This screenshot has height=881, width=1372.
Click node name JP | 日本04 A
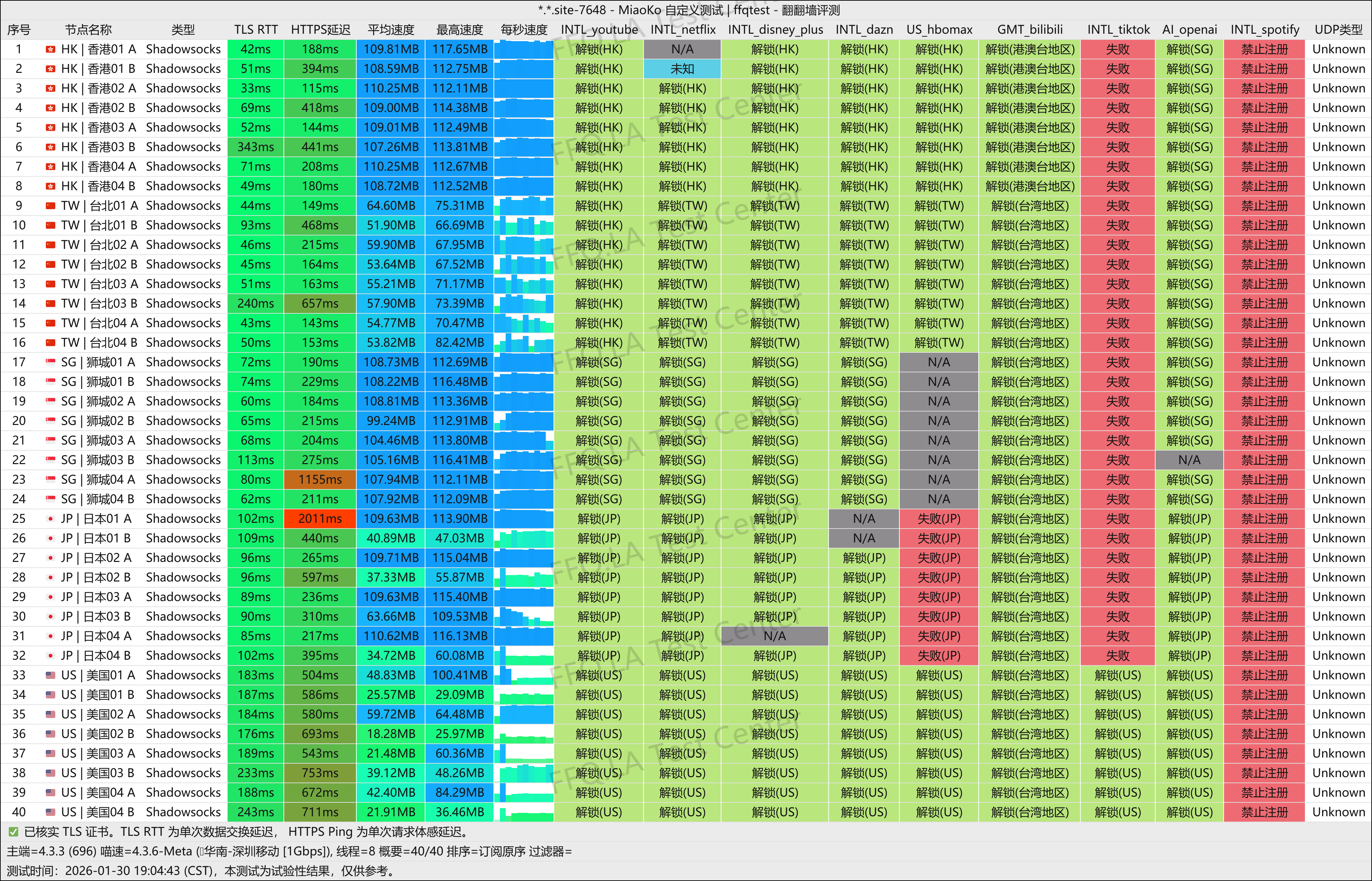[x=96, y=636]
